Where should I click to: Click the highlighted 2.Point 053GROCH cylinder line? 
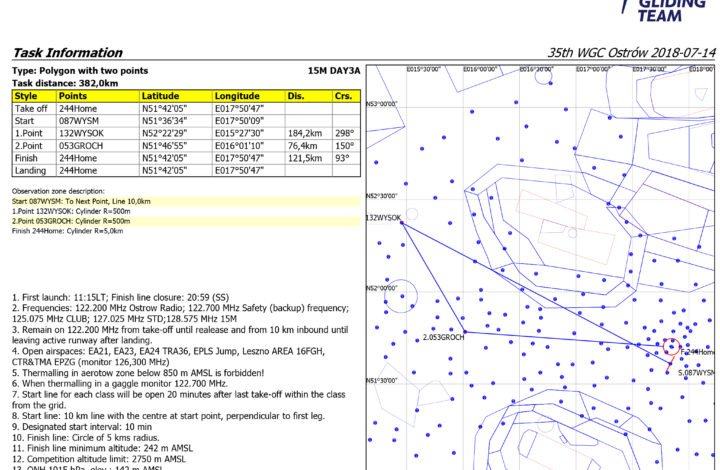tap(71, 221)
